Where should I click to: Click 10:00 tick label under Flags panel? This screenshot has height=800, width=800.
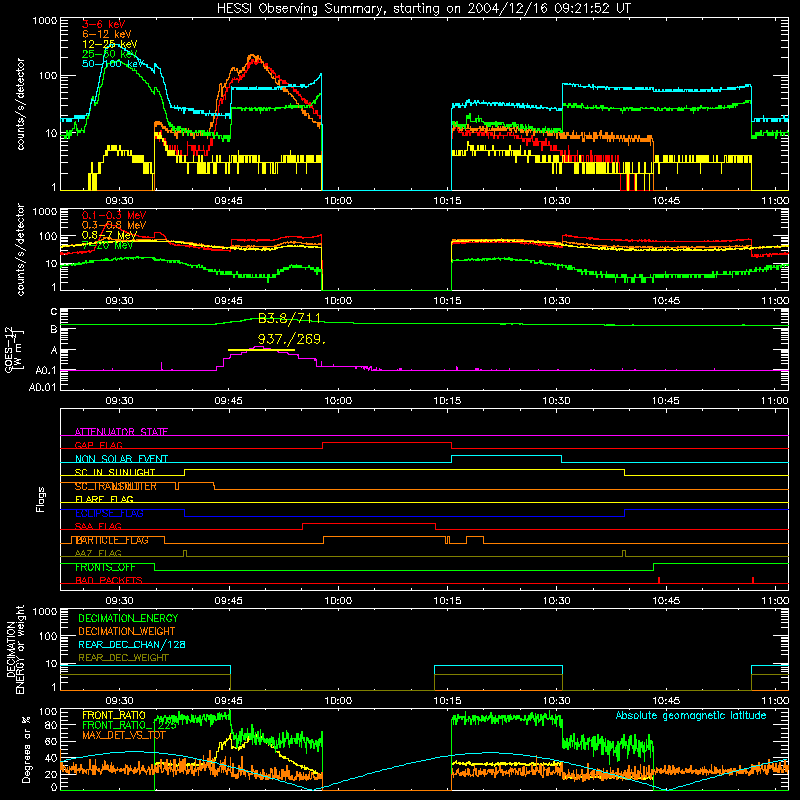pos(338,601)
